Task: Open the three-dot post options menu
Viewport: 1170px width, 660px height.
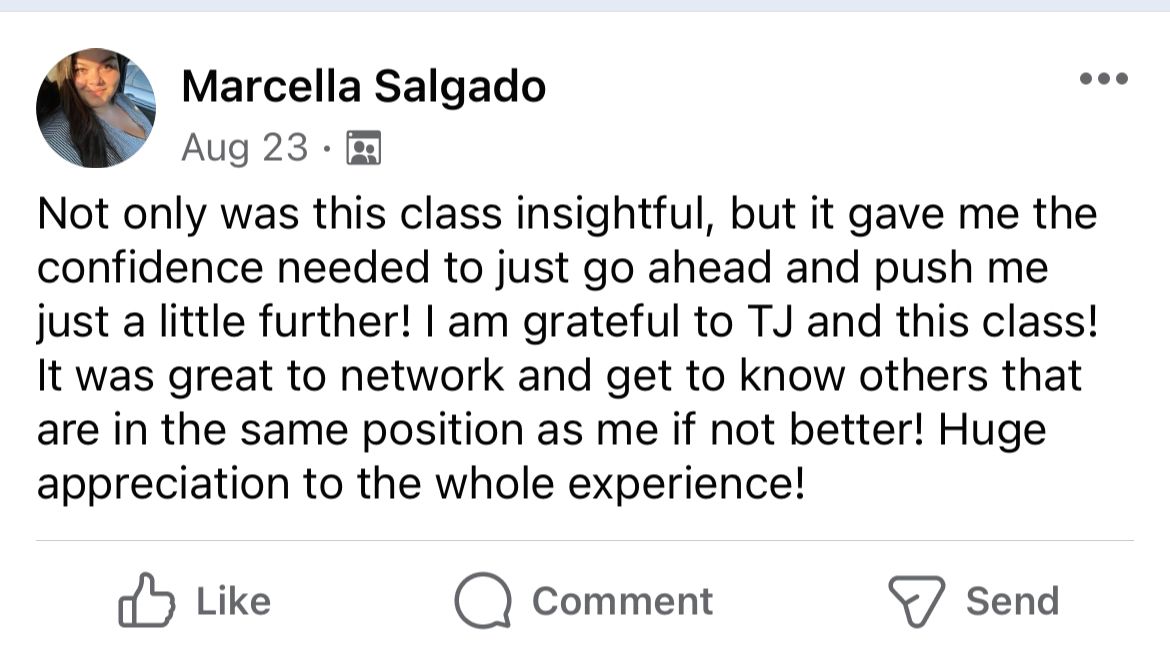Action: (1104, 78)
